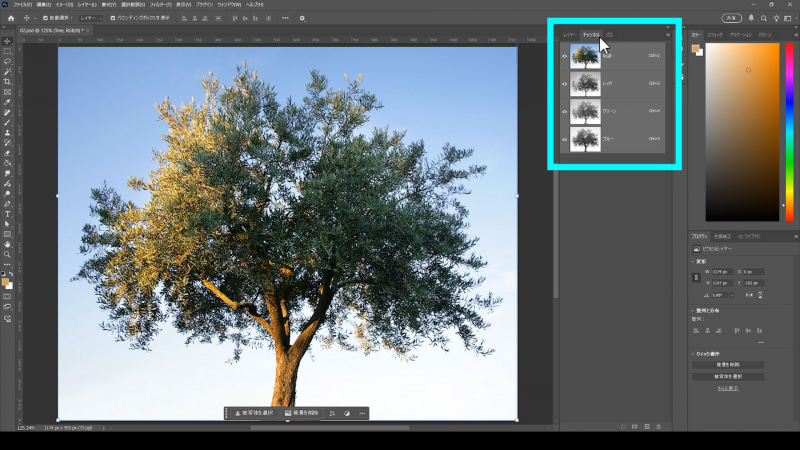Click the 共有 share button
This screenshot has width=800, height=450.
[x=732, y=18]
